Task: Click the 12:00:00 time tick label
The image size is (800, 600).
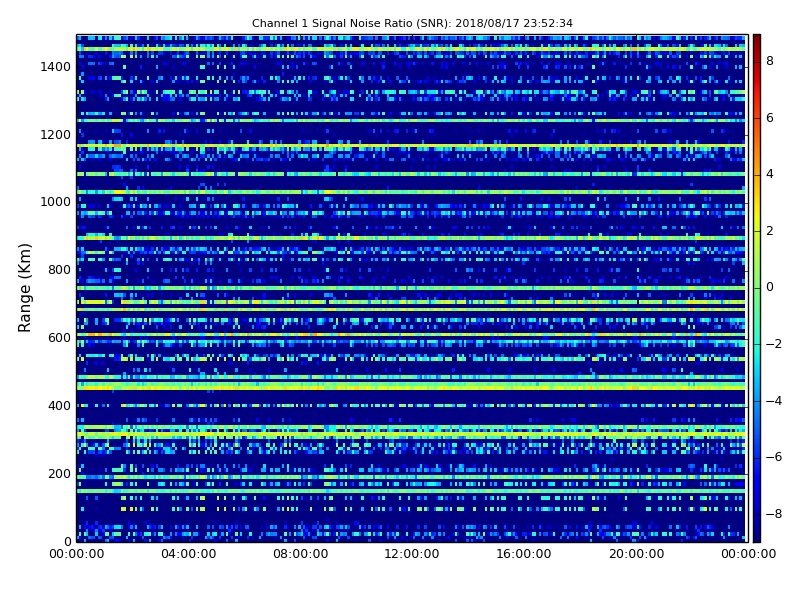Action: pyautogui.click(x=412, y=554)
